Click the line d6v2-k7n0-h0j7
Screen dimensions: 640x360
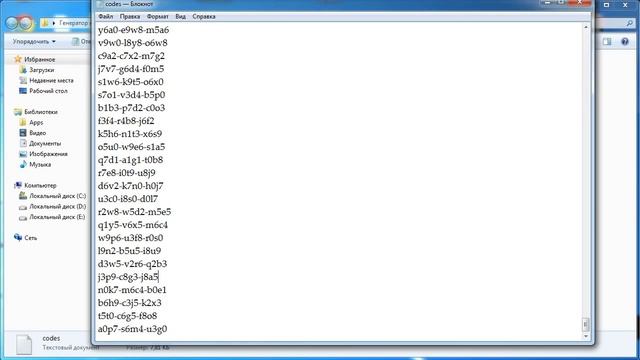pos(131,186)
